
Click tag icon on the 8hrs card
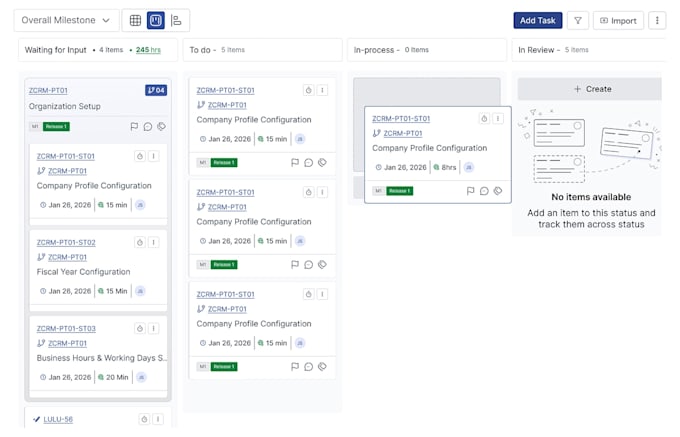pyautogui.click(x=498, y=191)
